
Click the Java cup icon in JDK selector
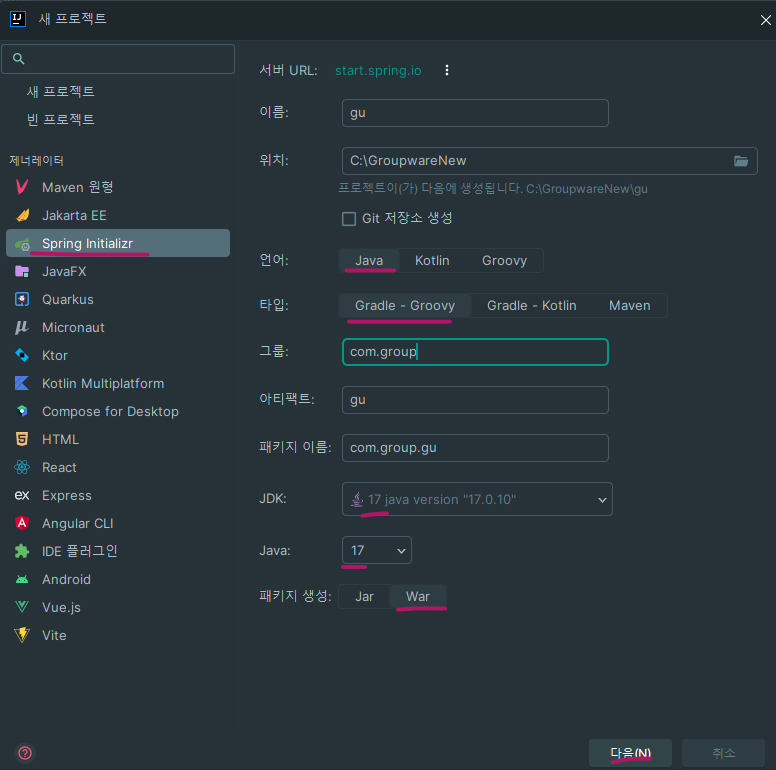click(357, 499)
